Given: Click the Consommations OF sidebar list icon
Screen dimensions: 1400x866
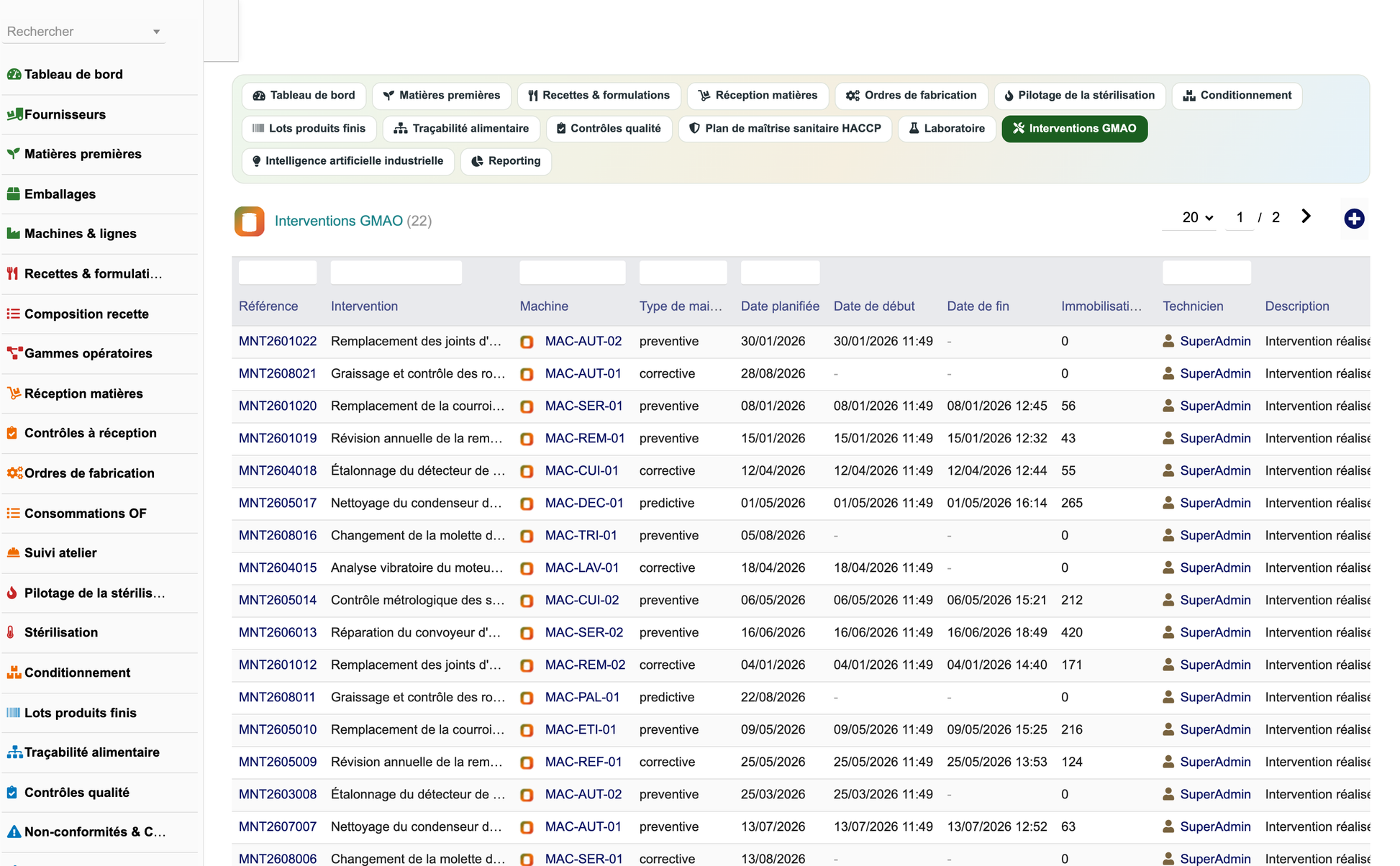Looking at the screenshot, I should click(14, 513).
